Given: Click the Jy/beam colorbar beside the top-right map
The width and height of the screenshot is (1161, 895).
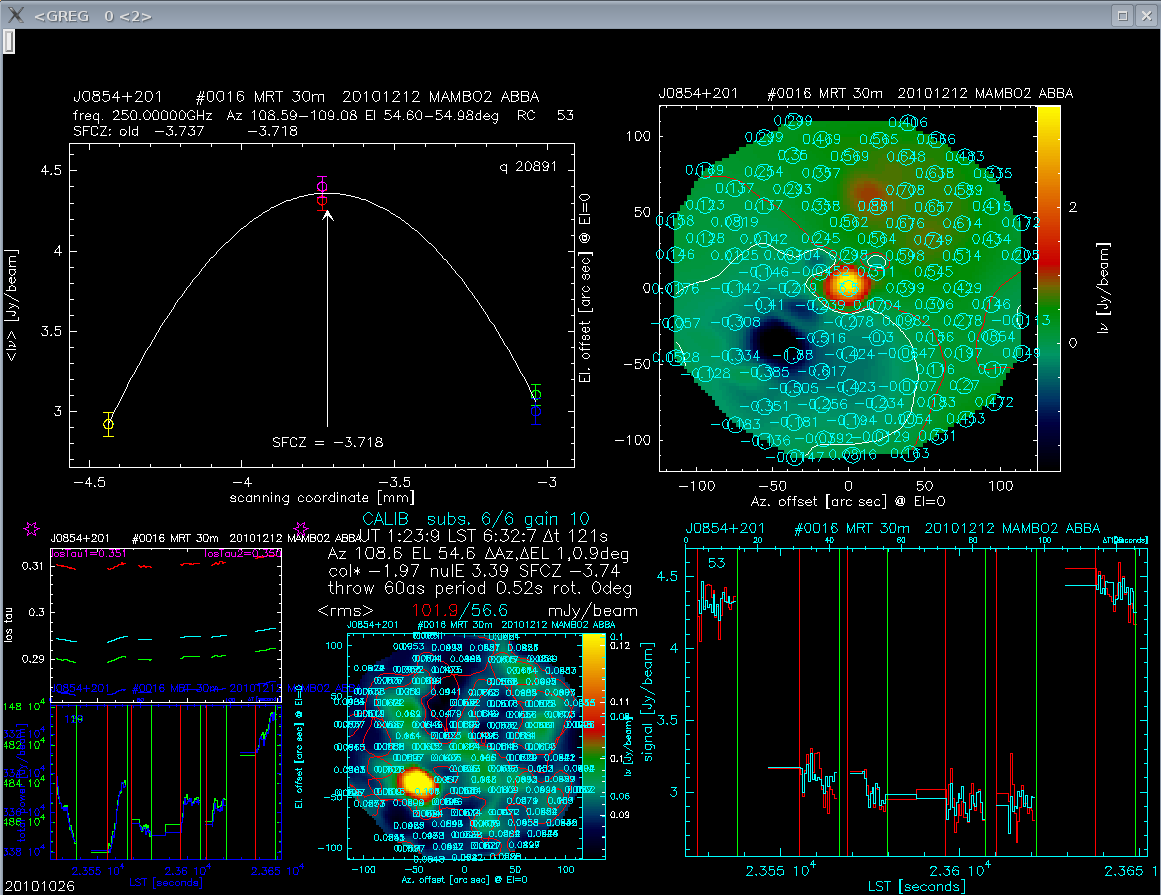Looking at the screenshot, I should 1048,288.
